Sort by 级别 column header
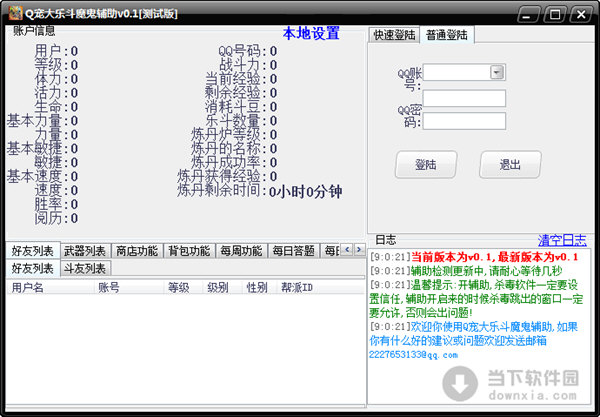This screenshot has height=417, width=600. coord(222,288)
